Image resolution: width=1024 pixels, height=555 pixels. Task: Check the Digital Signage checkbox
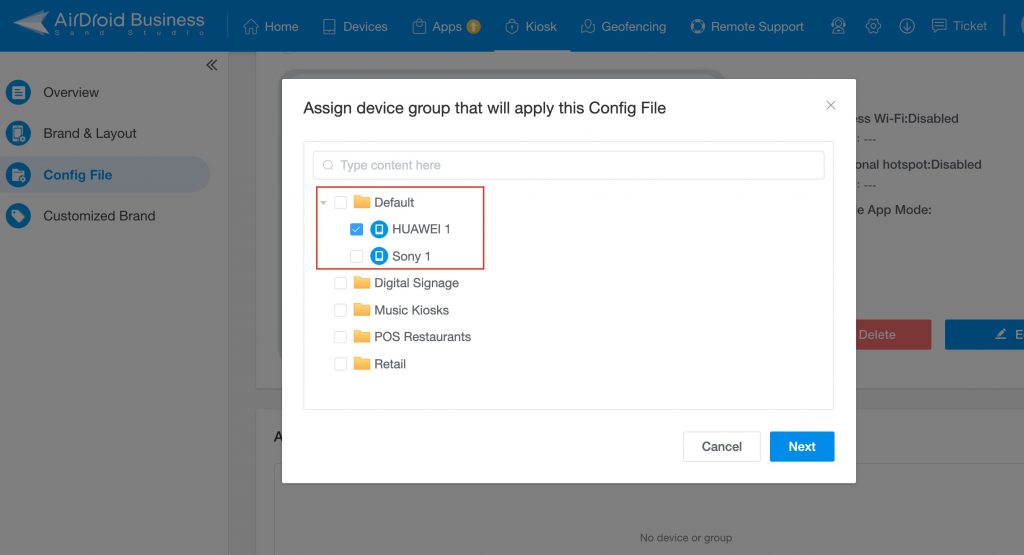point(340,283)
